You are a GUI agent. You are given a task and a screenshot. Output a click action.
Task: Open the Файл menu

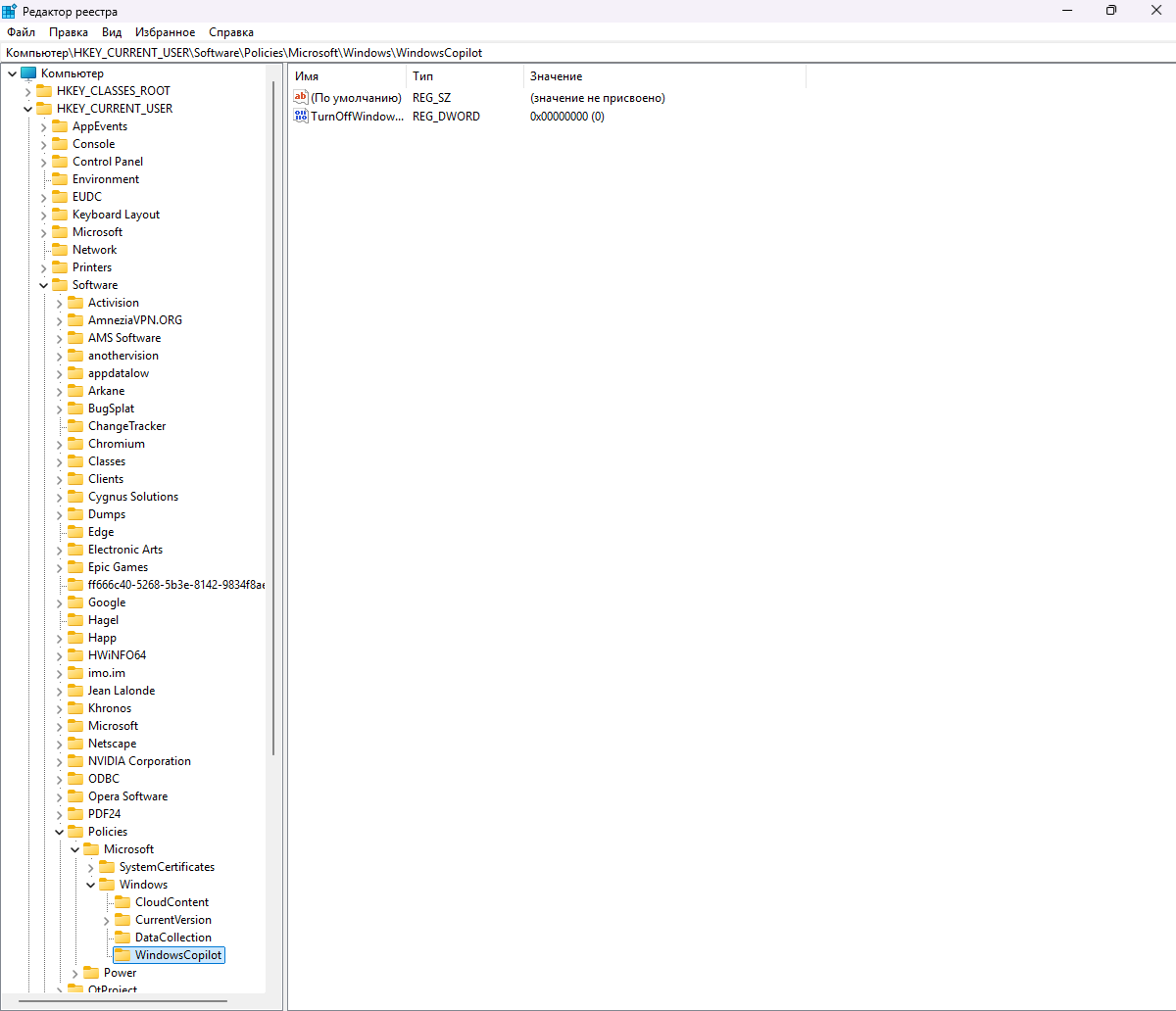pos(21,32)
